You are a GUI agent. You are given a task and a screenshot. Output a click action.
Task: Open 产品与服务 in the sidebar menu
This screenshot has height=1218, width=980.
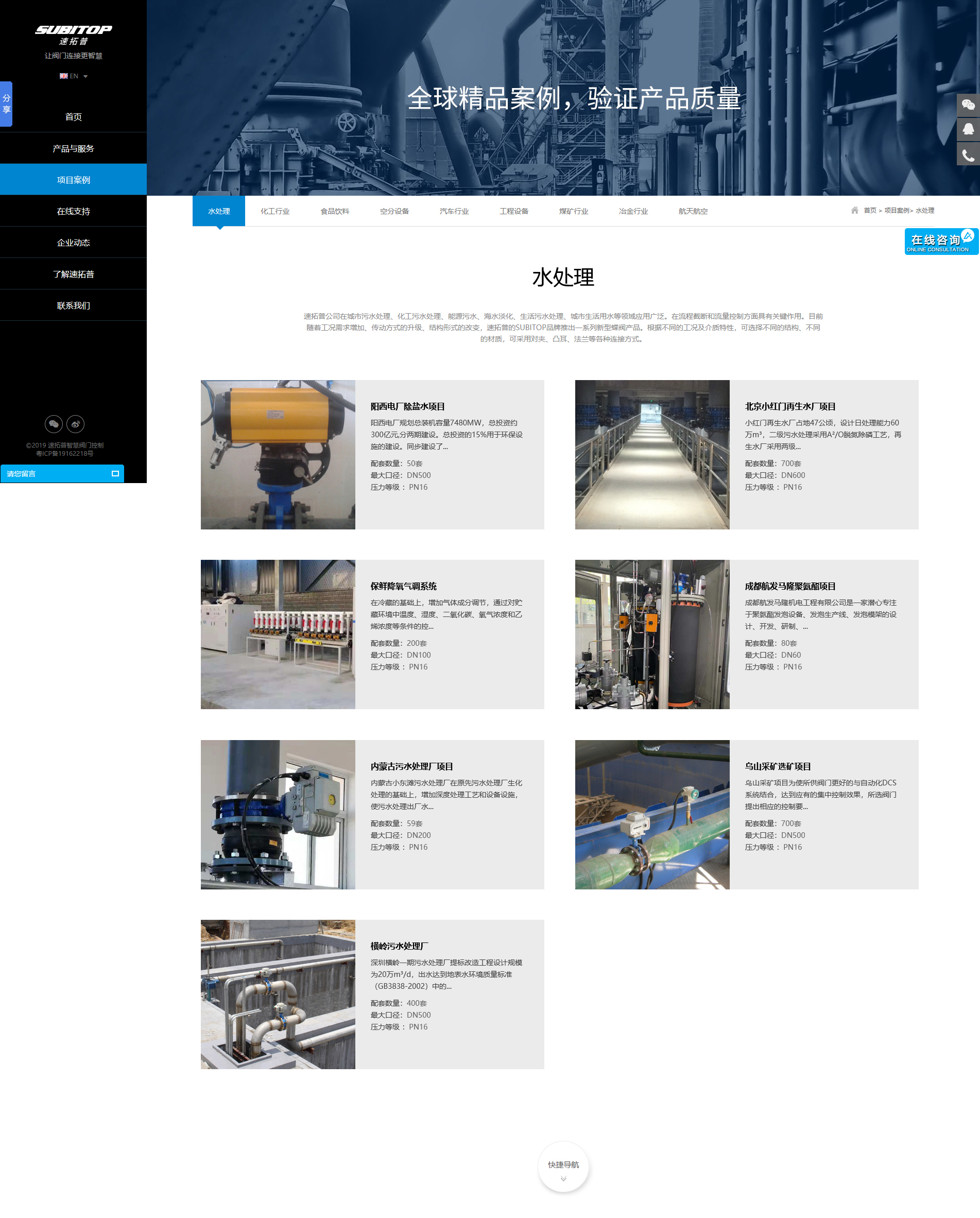click(74, 148)
